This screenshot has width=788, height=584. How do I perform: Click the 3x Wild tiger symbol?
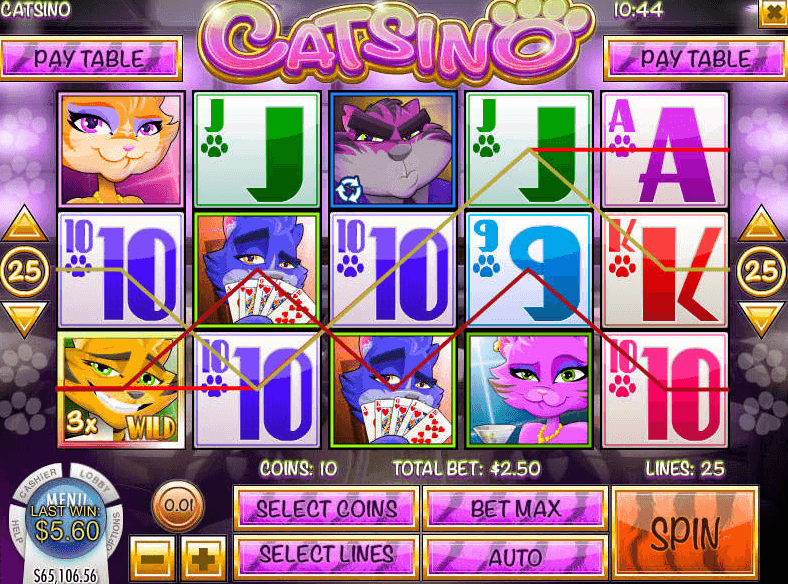click(x=121, y=390)
